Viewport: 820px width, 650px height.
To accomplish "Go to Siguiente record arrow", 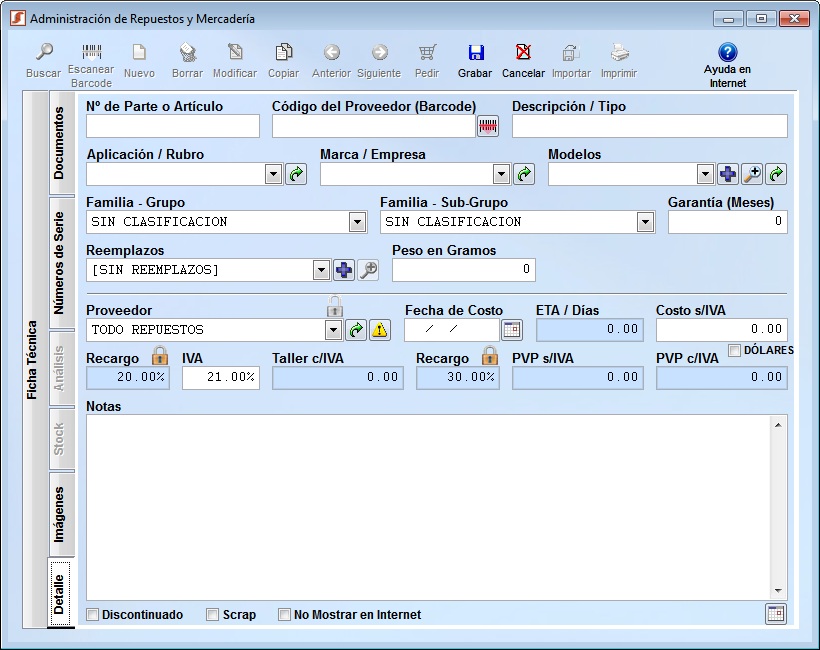I will pyautogui.click(x=380, y=52).
